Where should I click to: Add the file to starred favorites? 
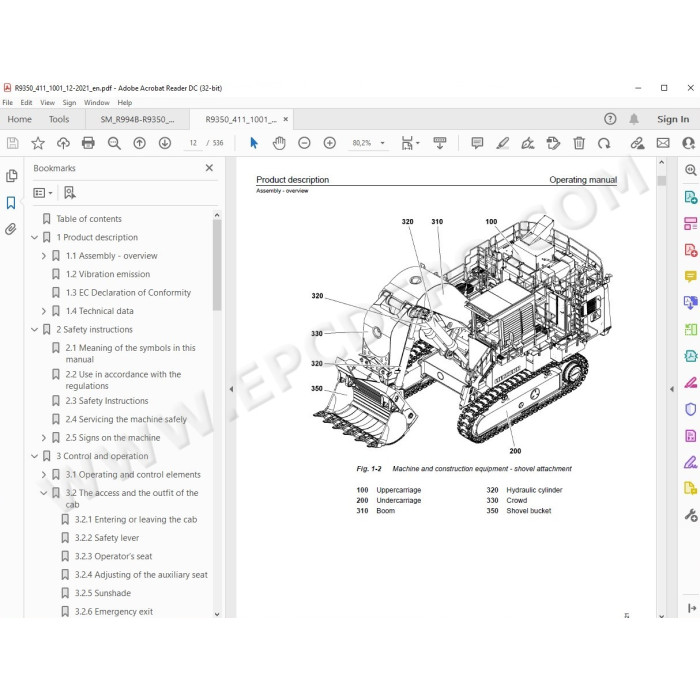point(38,143)
